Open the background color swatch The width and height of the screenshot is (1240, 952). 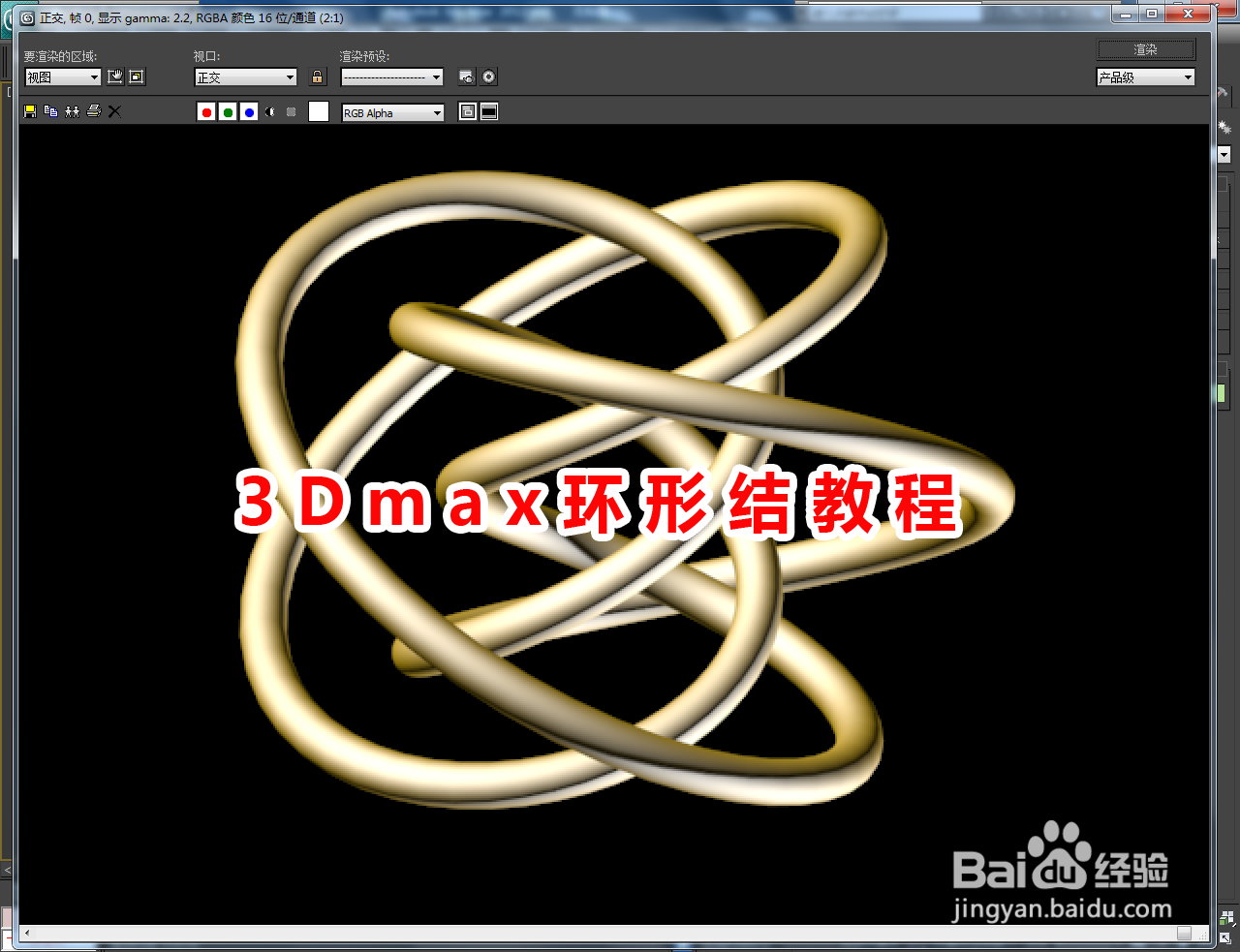pyautogui.click(x=318, y=111)
